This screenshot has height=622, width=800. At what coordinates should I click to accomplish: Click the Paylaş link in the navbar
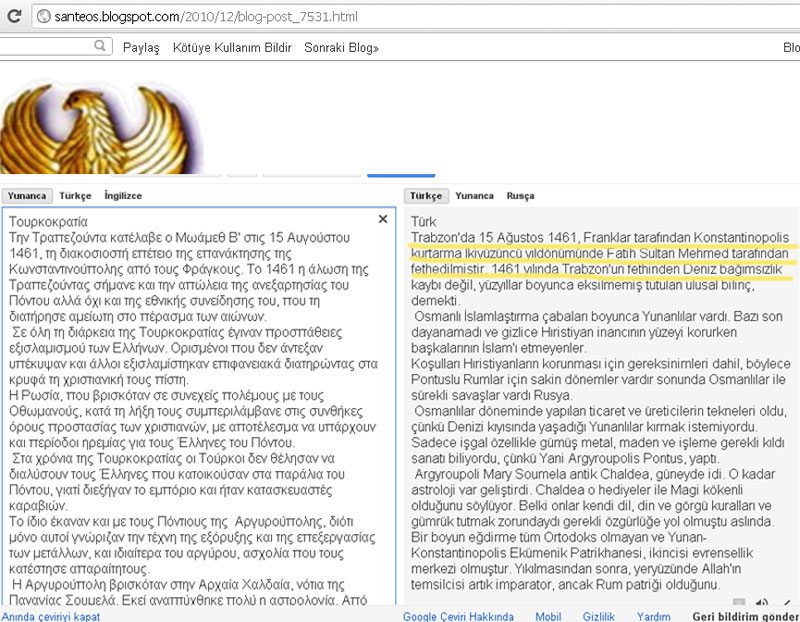tap(141, 48)
